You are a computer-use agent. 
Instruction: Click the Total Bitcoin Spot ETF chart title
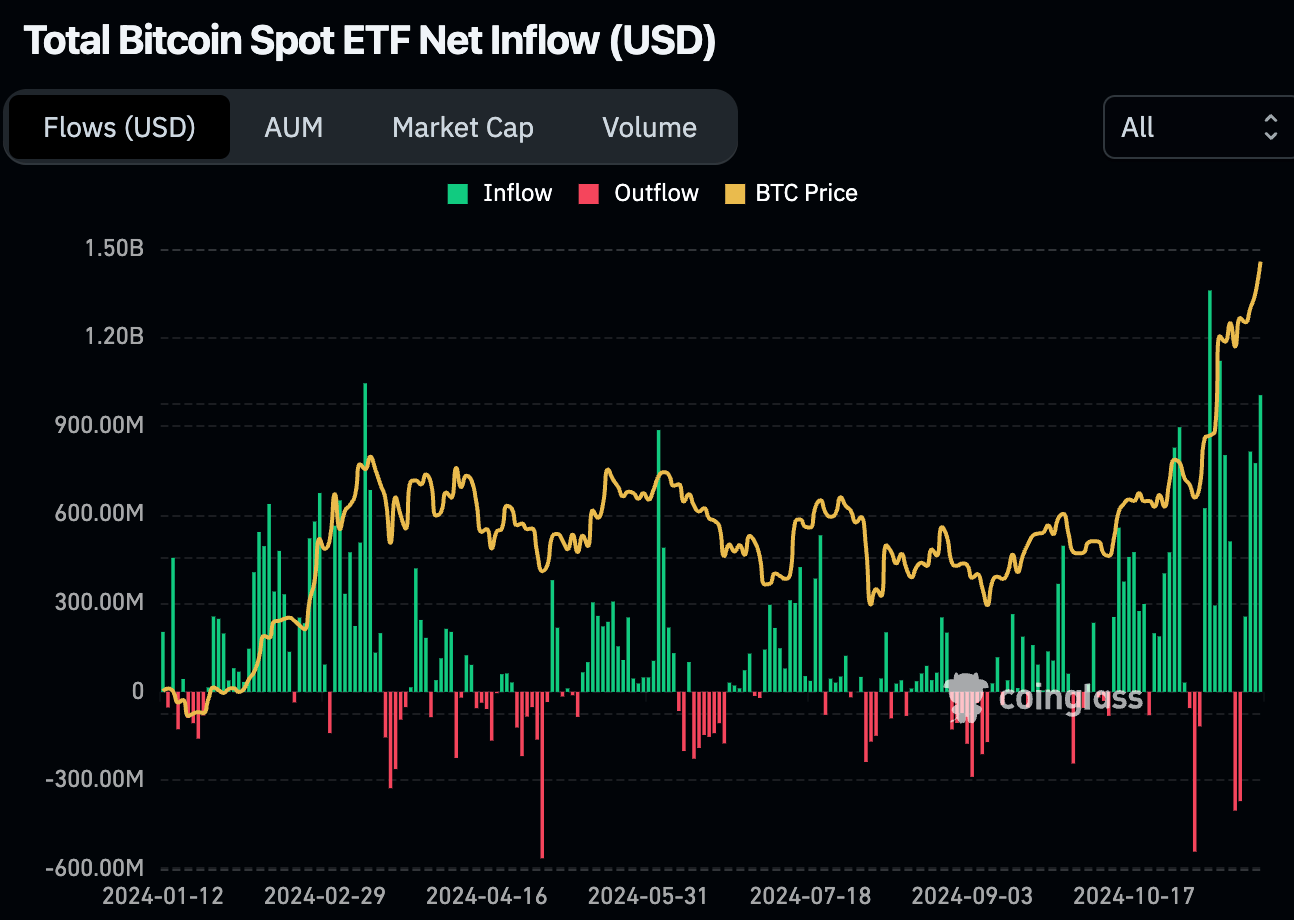point(369,41)
